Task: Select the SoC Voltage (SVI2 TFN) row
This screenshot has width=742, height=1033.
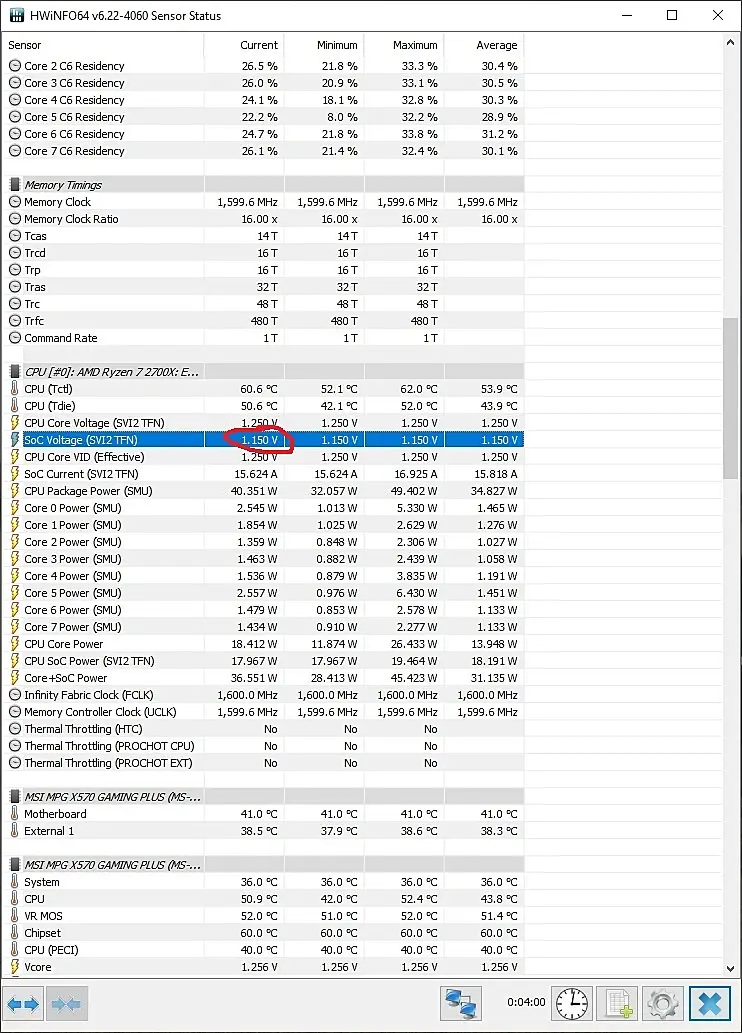Action: [x=266, y=439]
